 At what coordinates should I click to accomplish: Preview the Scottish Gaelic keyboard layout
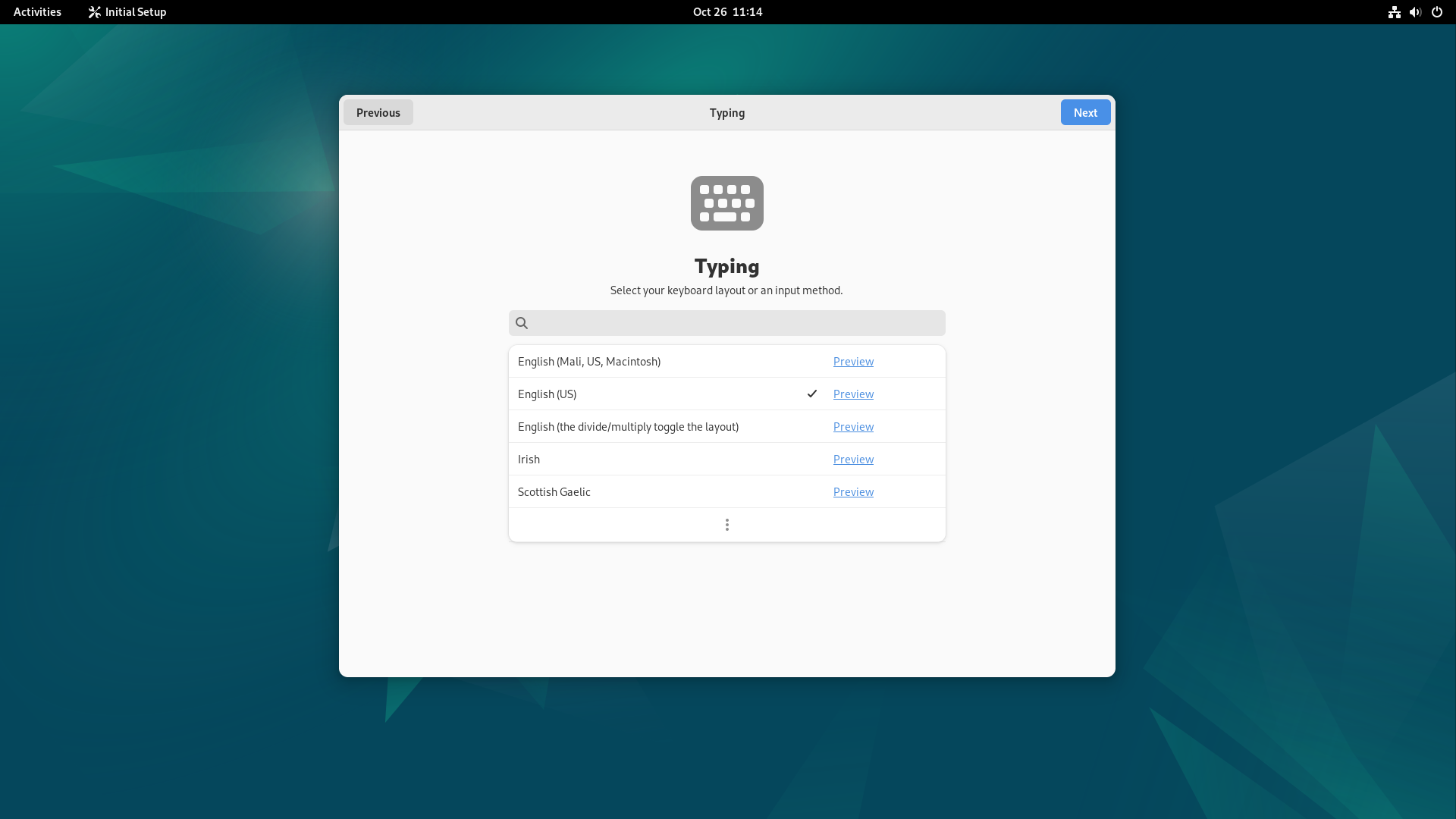[852, 491]
